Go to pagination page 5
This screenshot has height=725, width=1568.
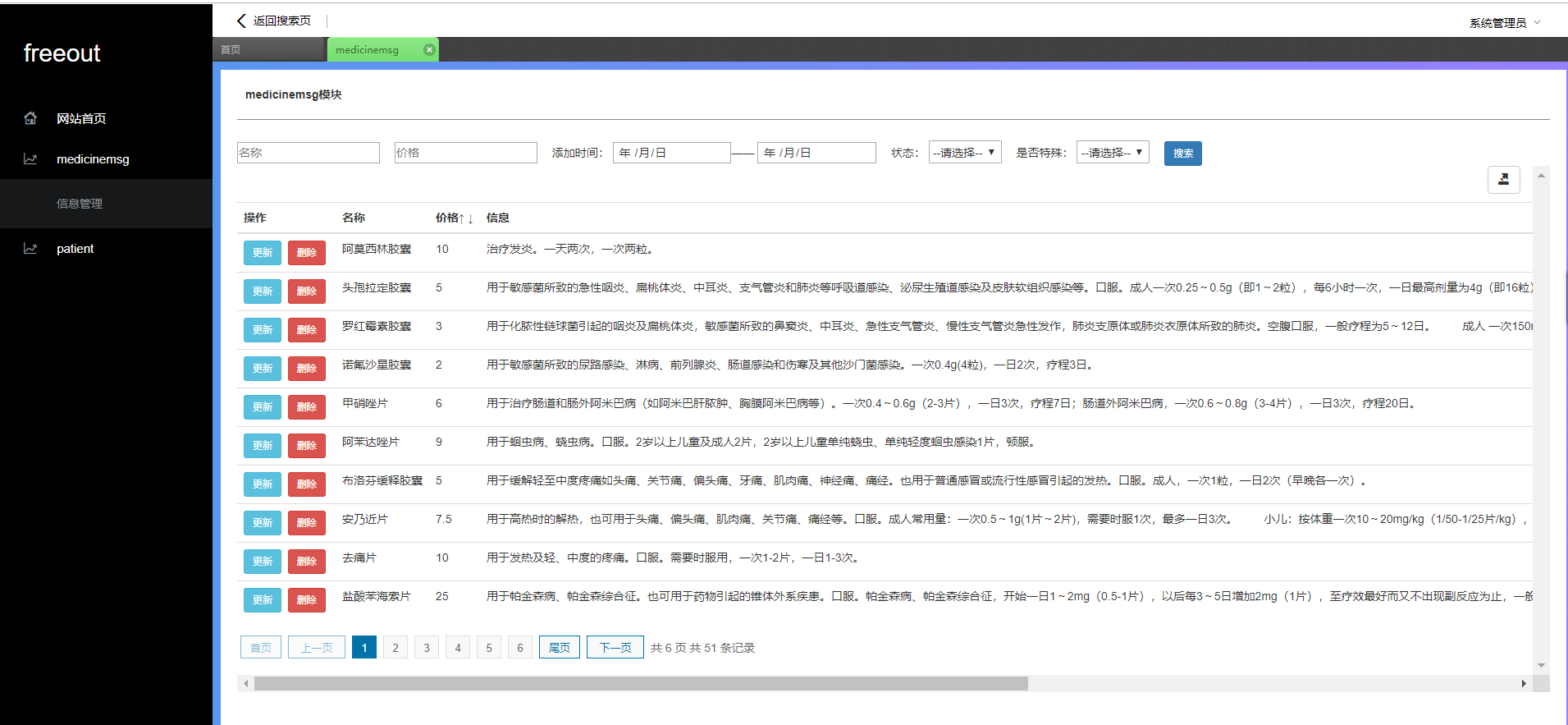(x=489, y=648)
